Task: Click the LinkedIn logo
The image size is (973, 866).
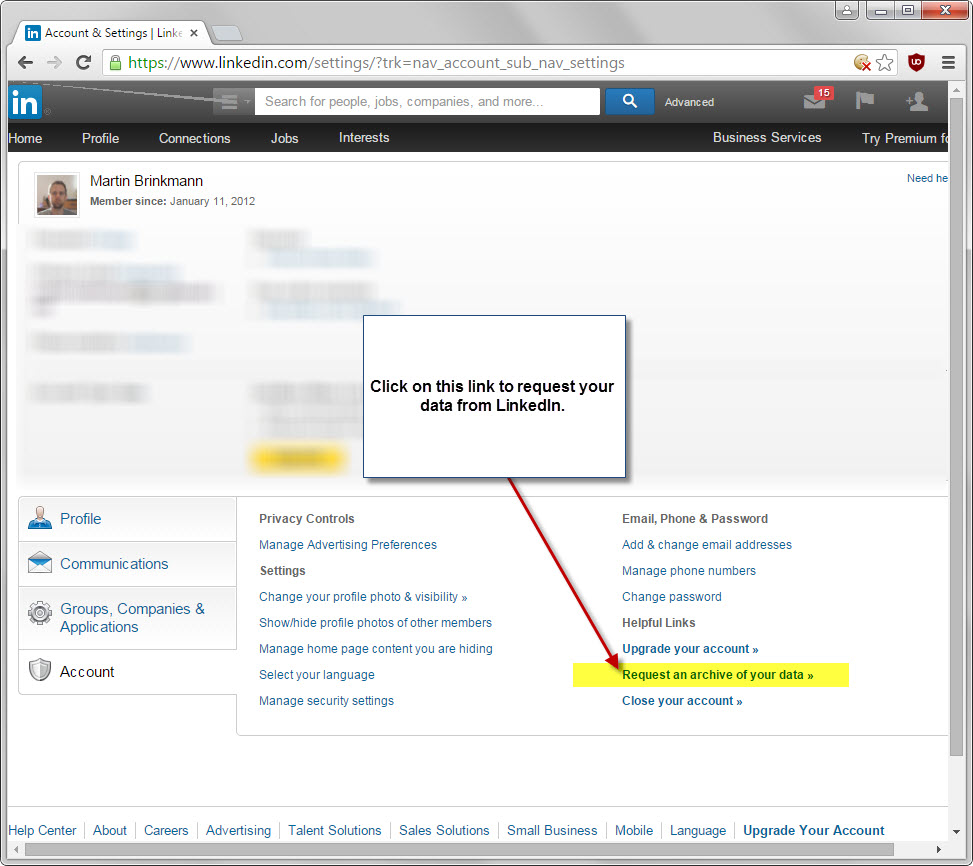Action: click(25, 102)
